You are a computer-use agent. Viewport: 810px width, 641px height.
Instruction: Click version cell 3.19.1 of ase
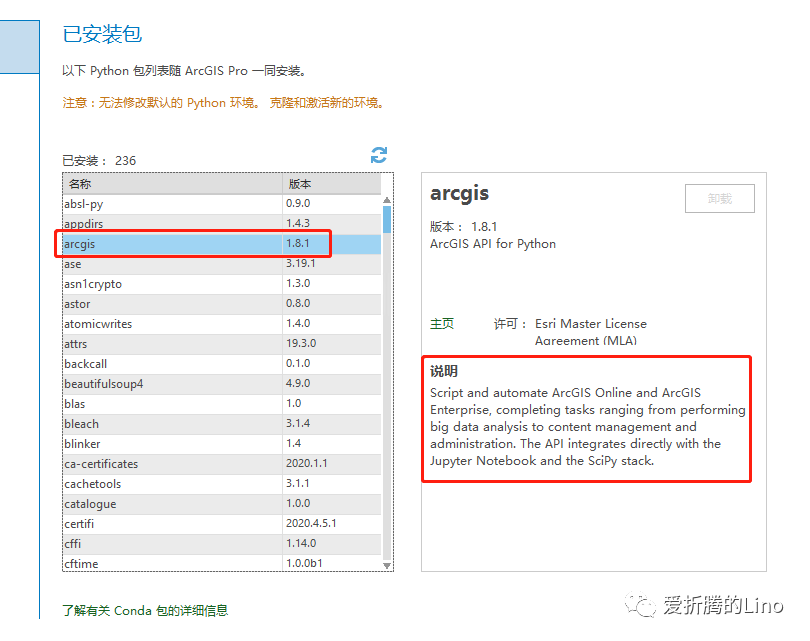click(x=332, y=263)
